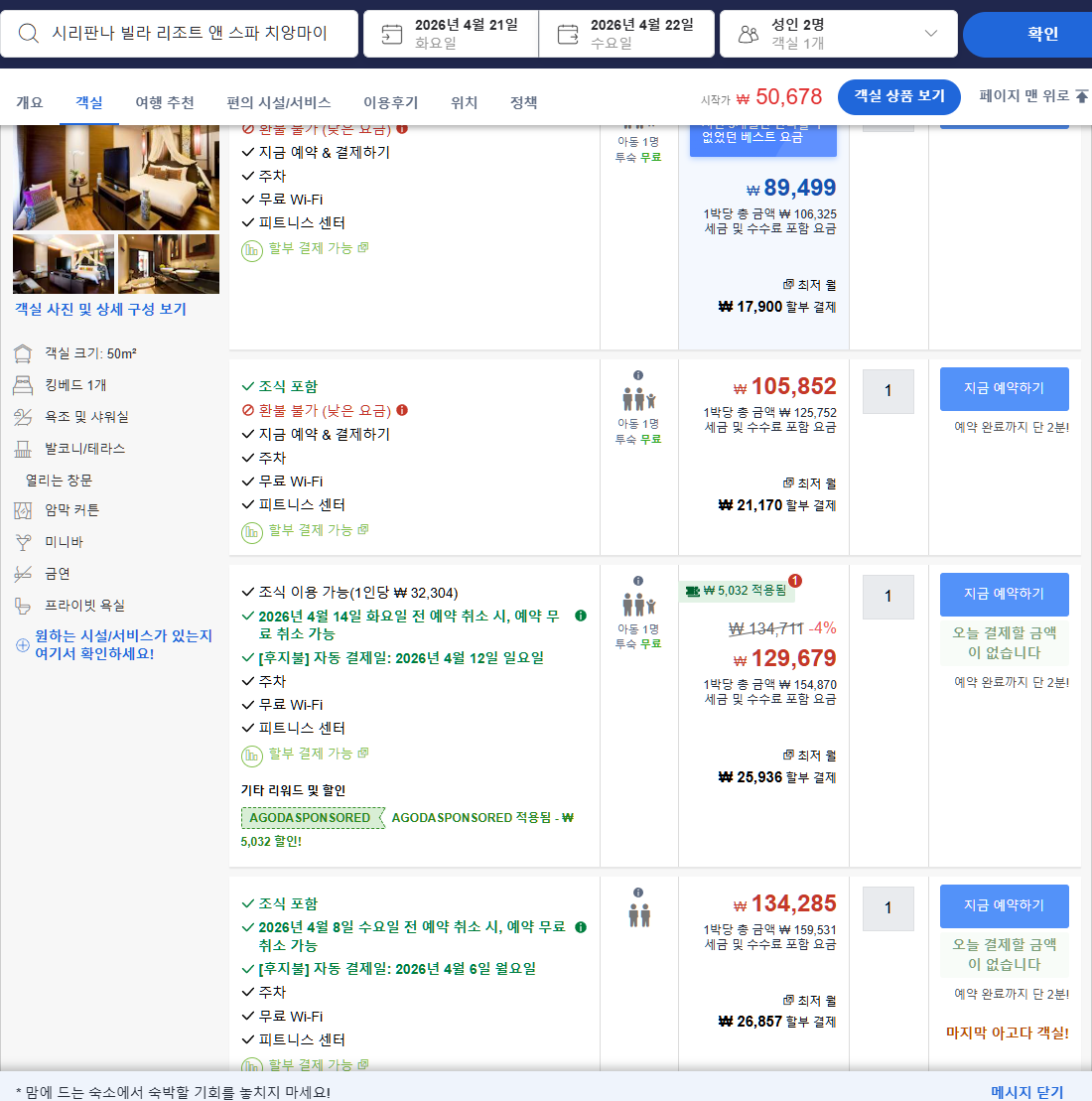1092x1101 pixels.
Task: Open the 이용후기 tab
Action: (390, 102)
